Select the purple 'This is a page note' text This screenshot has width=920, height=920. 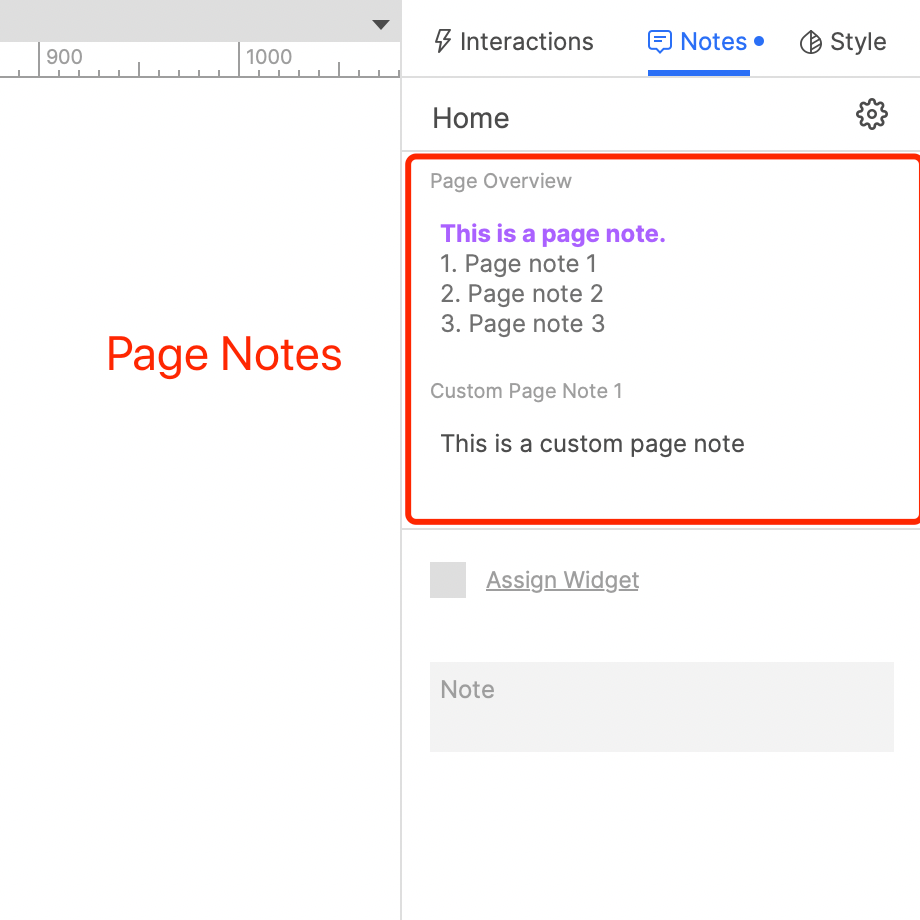click(x=553, y=233)
